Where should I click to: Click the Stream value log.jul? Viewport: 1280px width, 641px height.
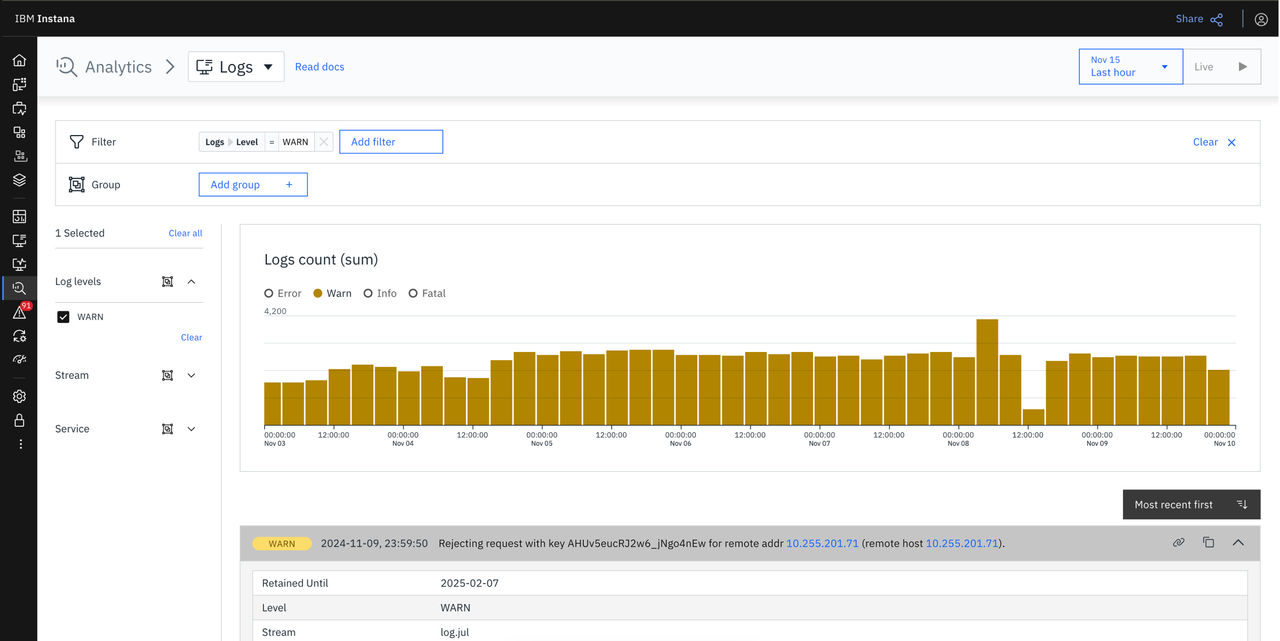[455, 632]
